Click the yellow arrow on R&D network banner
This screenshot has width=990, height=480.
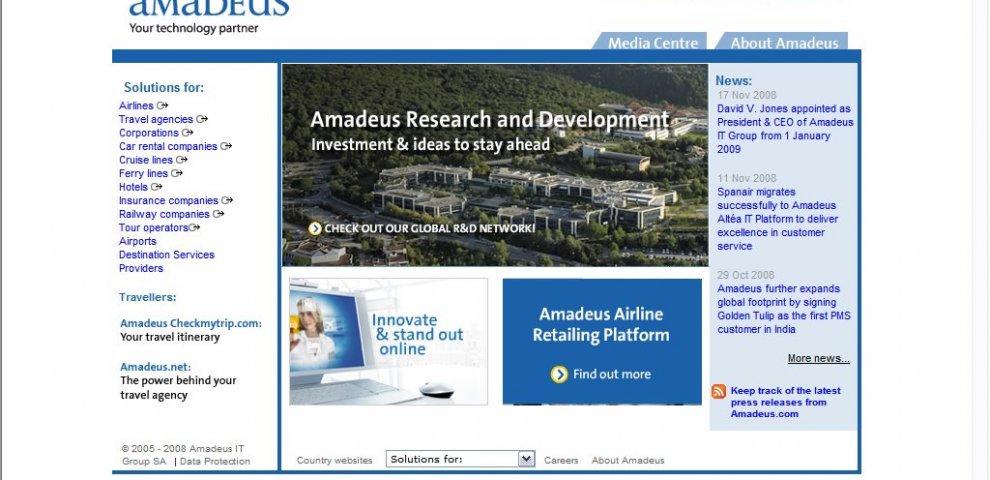pyautogui.click(x=315, y=228)
